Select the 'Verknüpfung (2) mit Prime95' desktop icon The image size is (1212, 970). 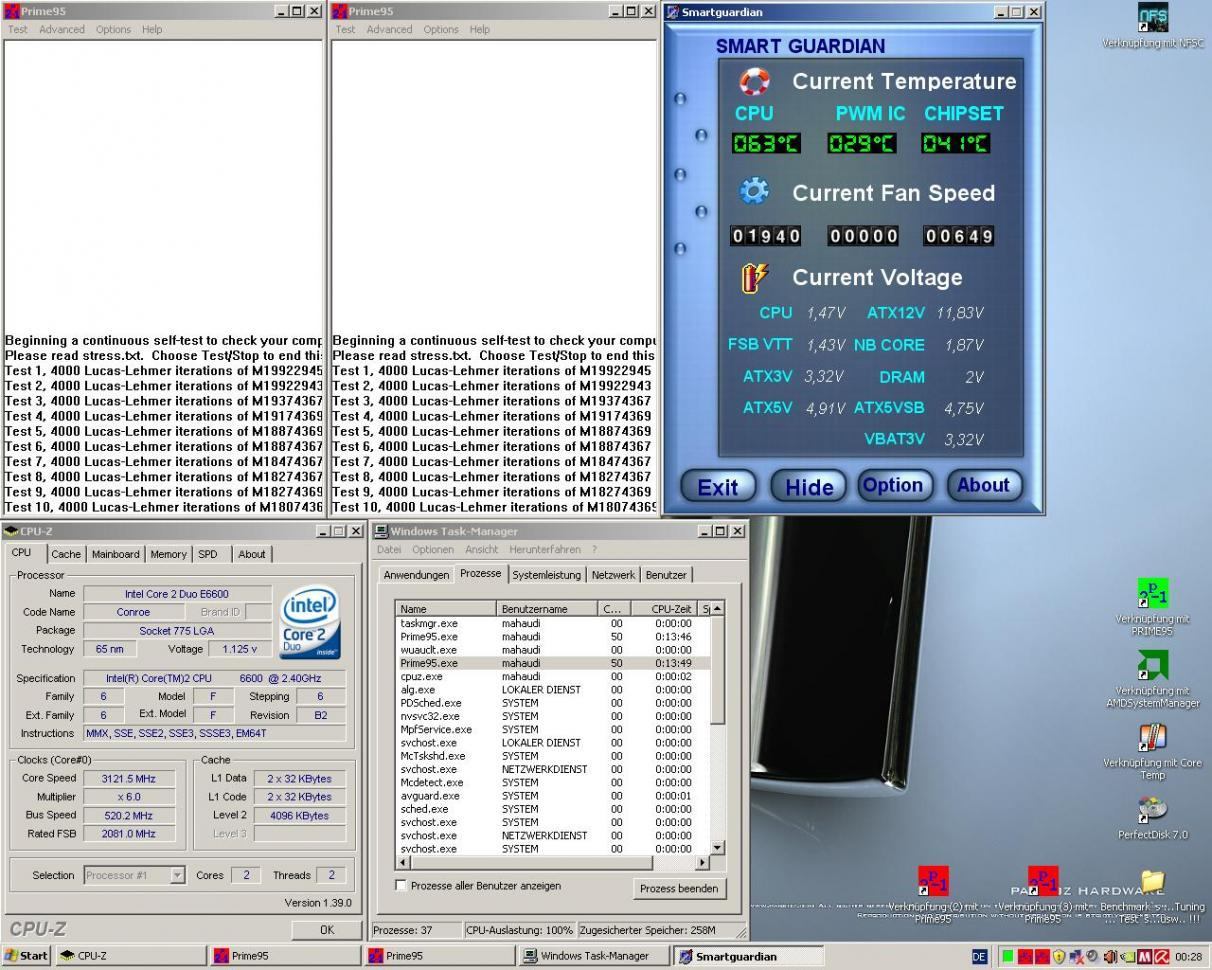[933, 881]
